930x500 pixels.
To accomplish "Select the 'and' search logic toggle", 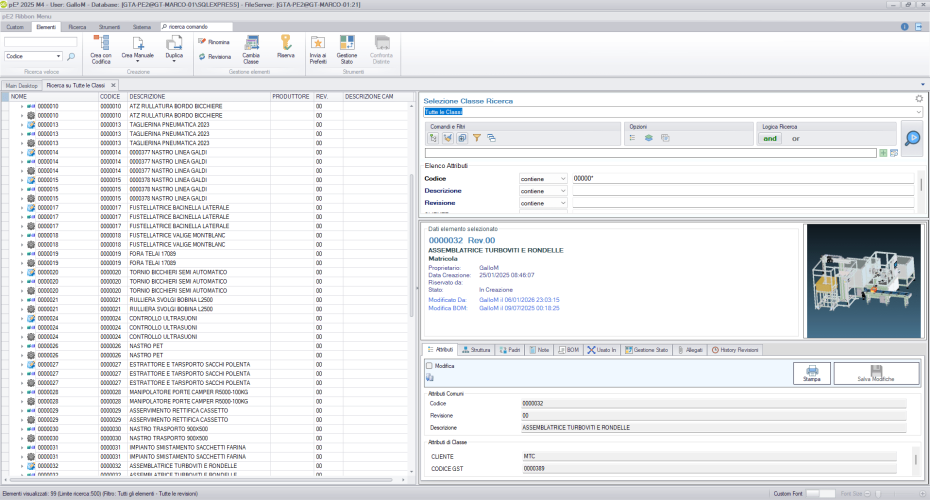I will [770, 138].
